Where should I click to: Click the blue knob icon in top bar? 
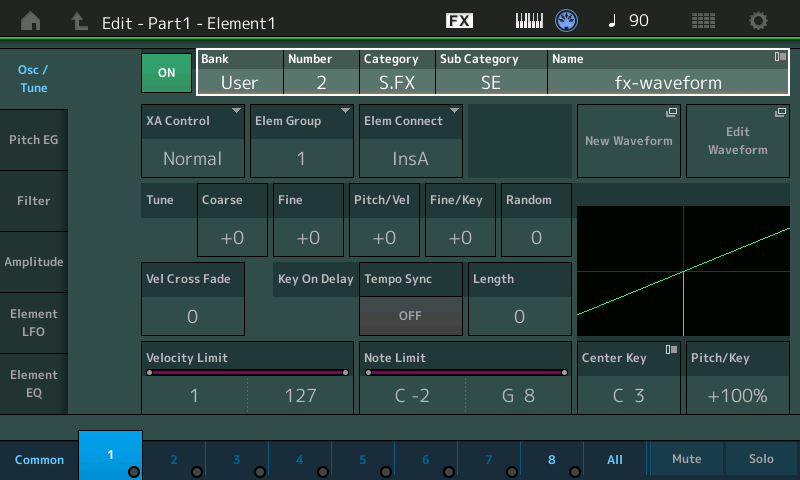(x=567, y=21)
